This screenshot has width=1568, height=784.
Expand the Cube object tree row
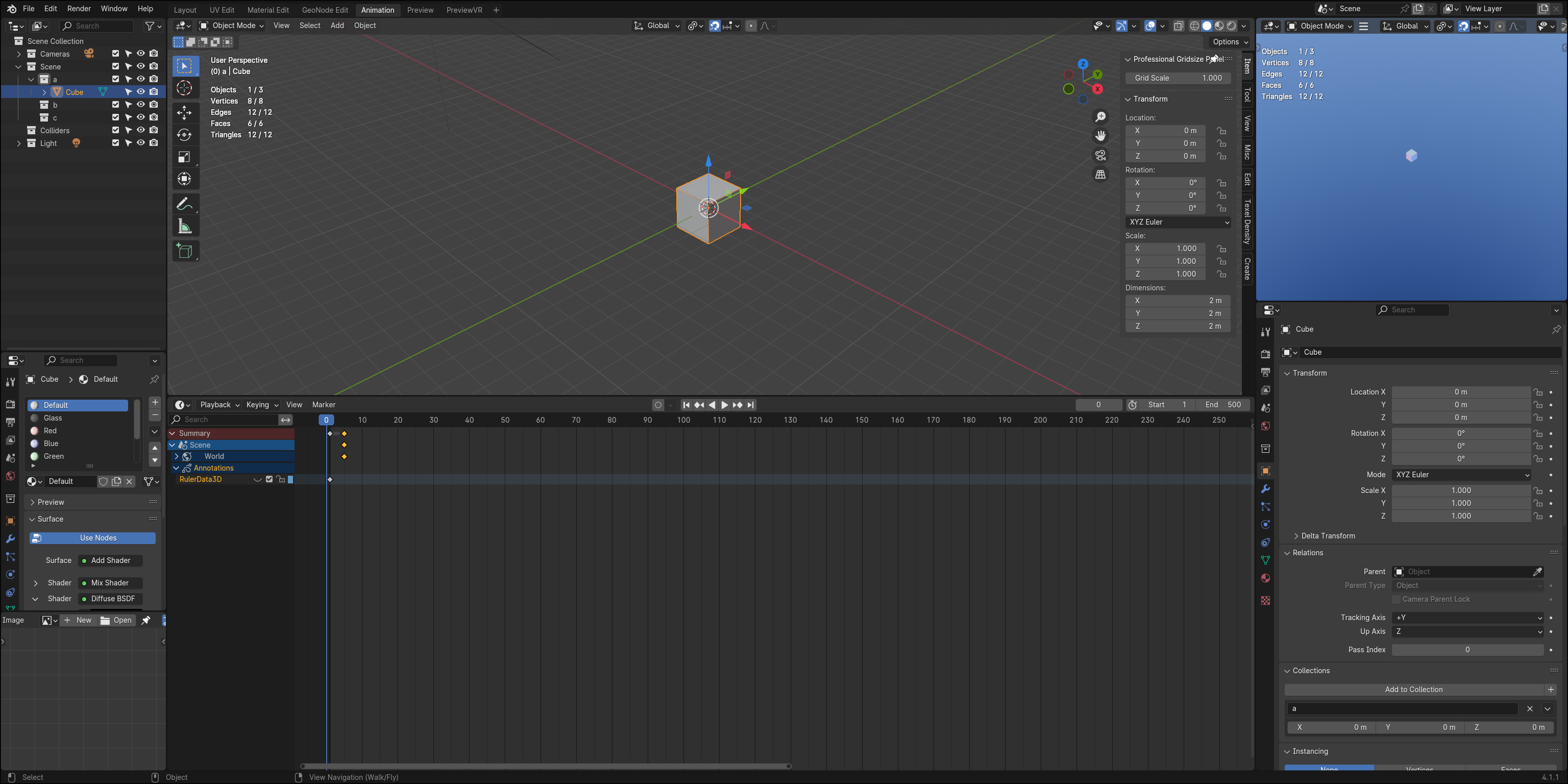point(44,92)
